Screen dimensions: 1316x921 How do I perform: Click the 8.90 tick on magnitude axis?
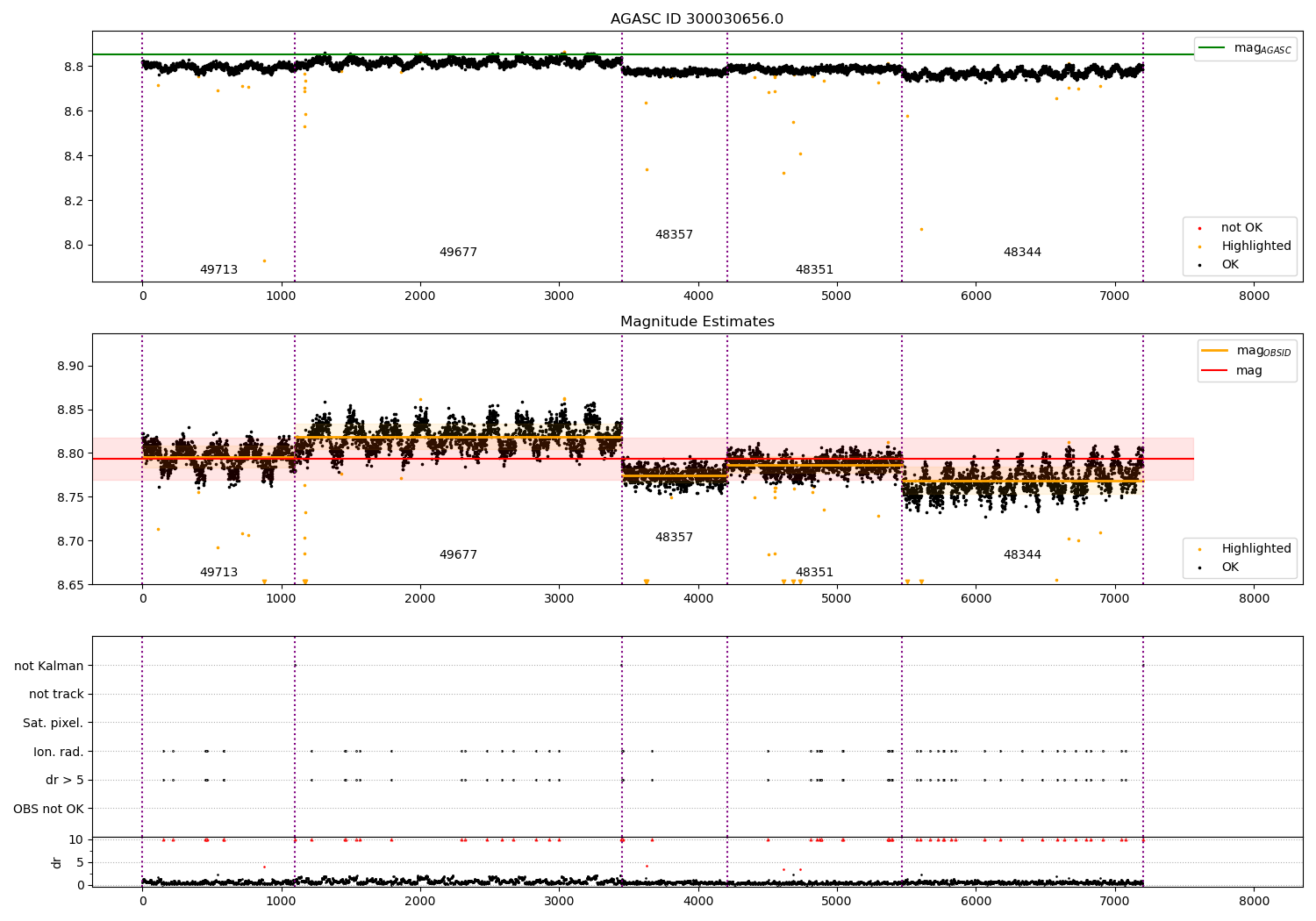click(71, 367)
